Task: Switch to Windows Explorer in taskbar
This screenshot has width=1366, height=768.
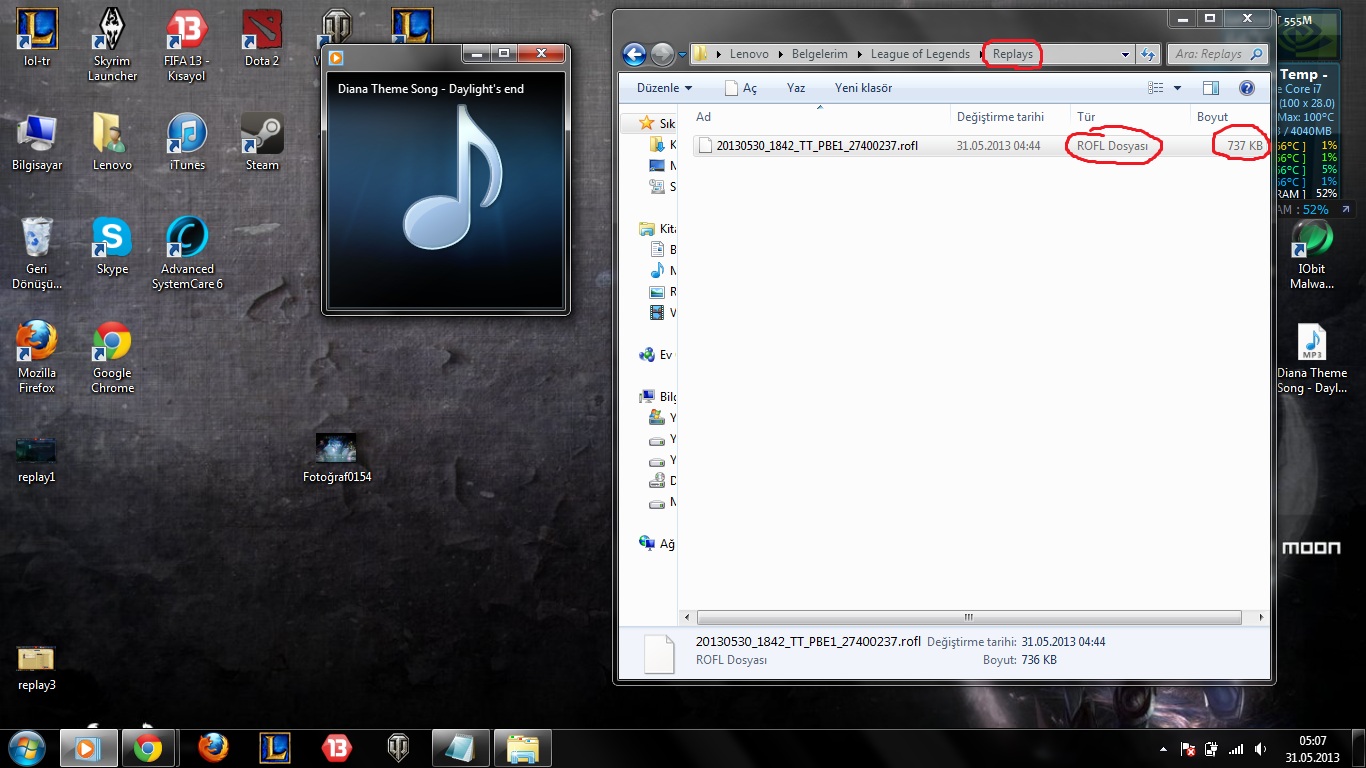Action: pyautogui.click(x=522, y=748)
